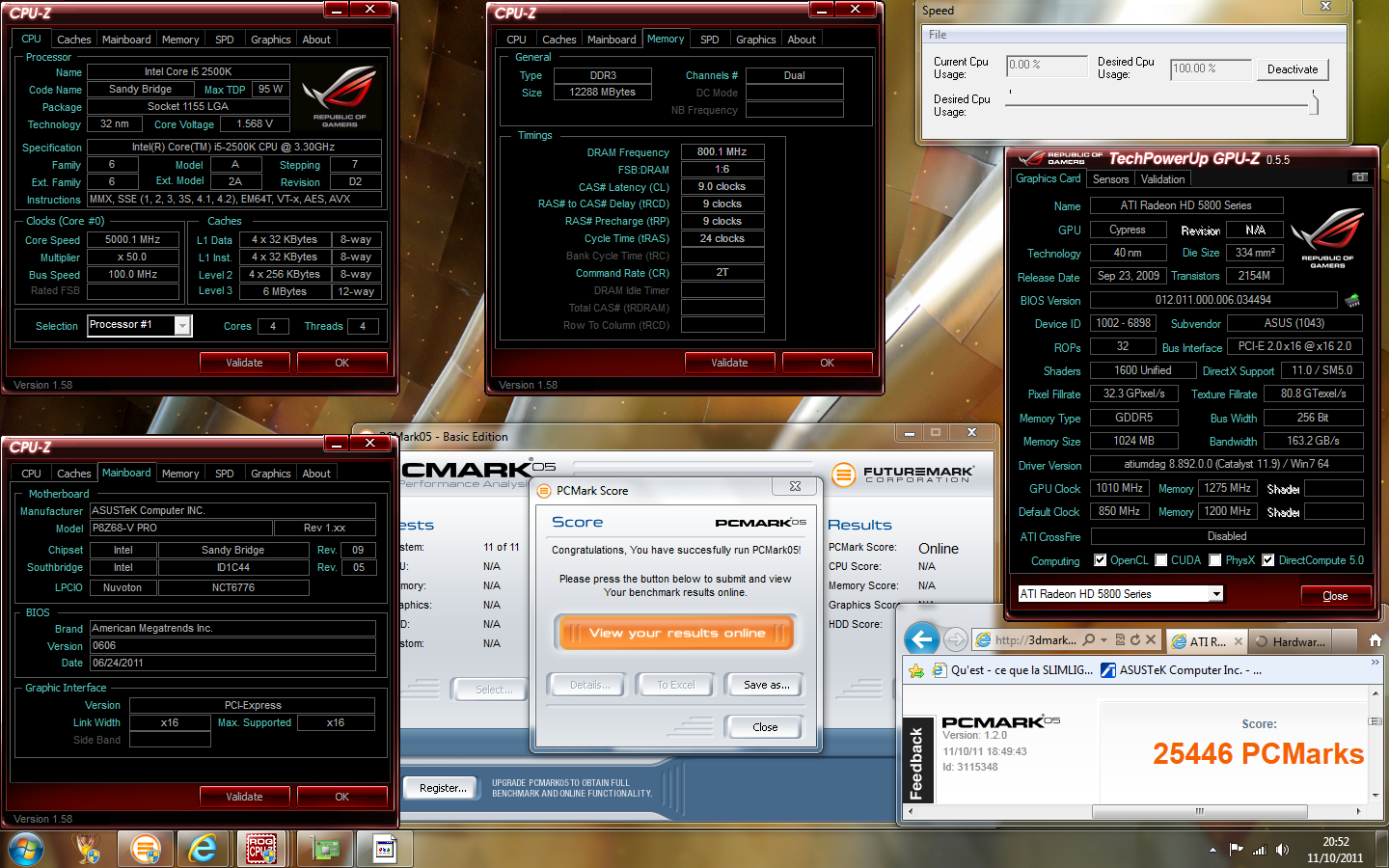Click the compatibility view icon in address bar
The image size is (1389, 868).
click(x=1120, y=639)
